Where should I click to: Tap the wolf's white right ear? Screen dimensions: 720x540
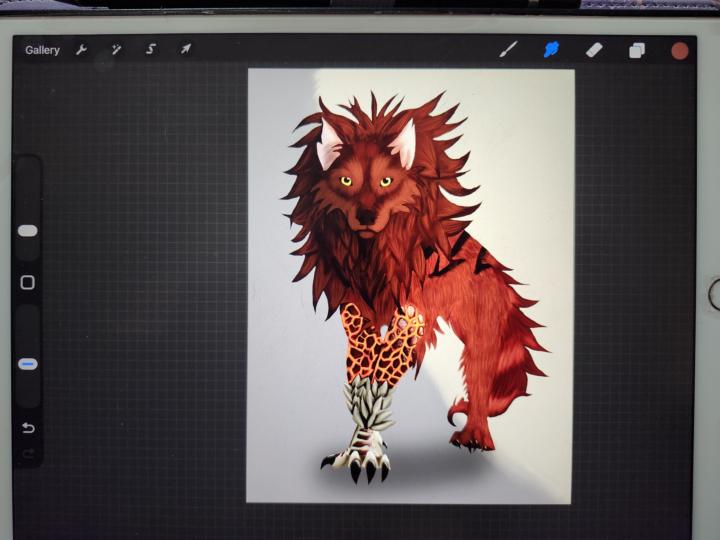click(x=404, y=147)
